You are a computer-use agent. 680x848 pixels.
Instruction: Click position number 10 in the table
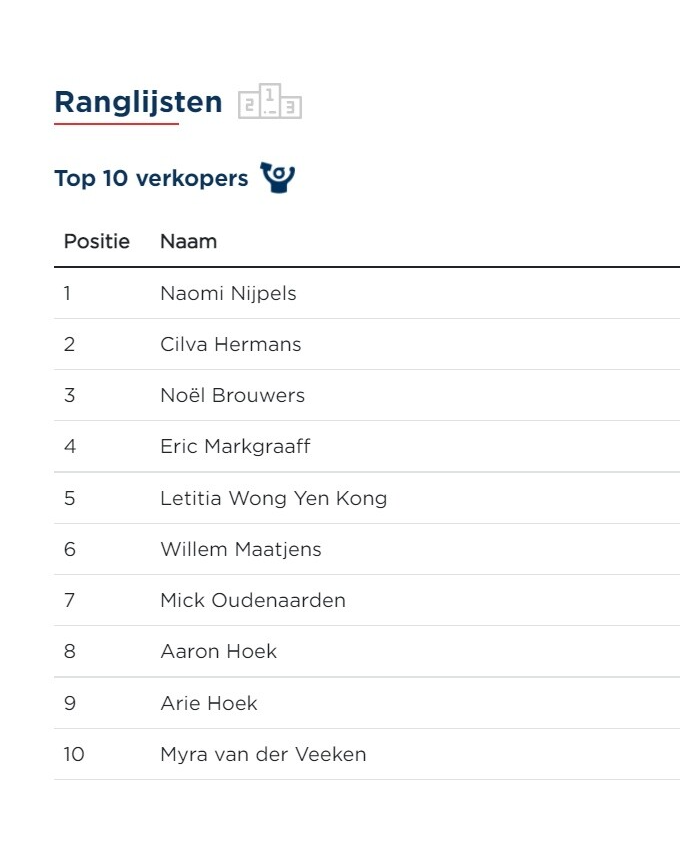point(74,754)
